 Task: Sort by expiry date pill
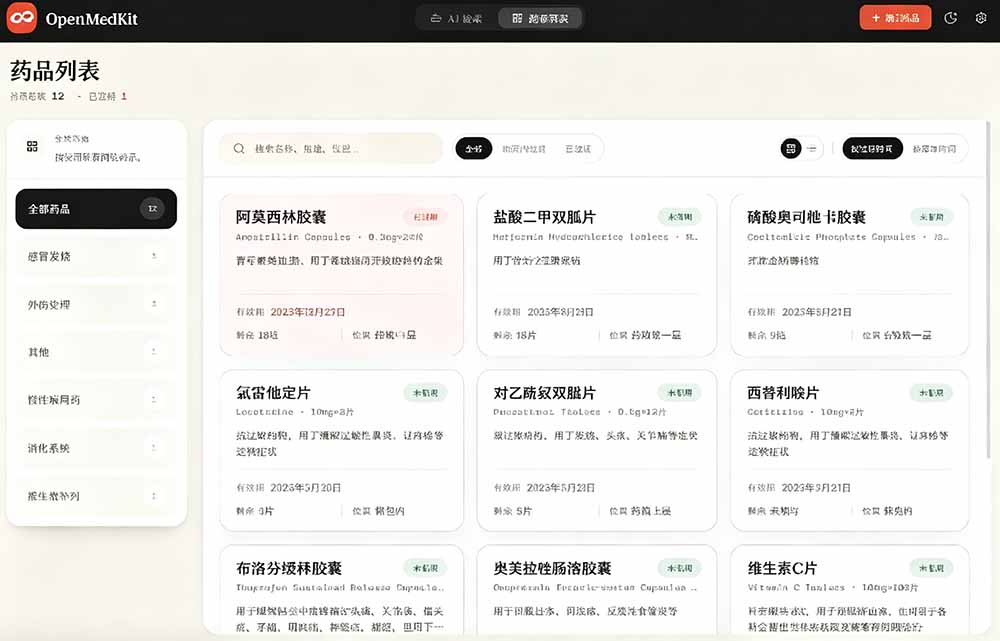coord(872,149)
